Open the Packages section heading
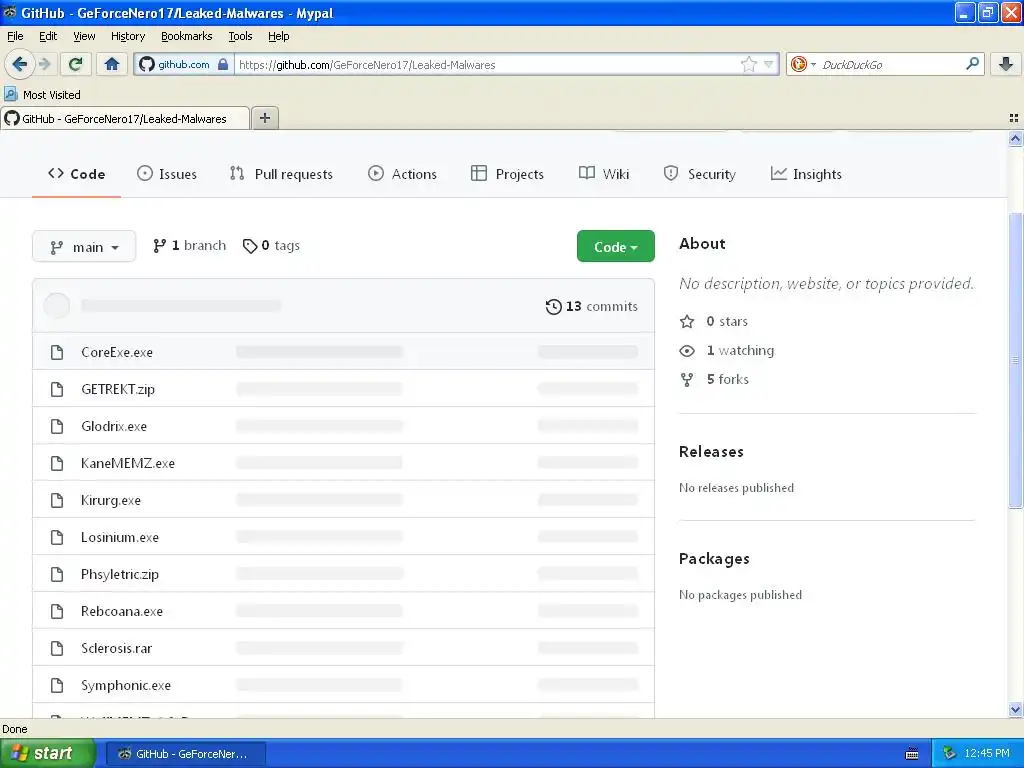The width and height of the screenshot is (1024, 768). tap(714, 558)
